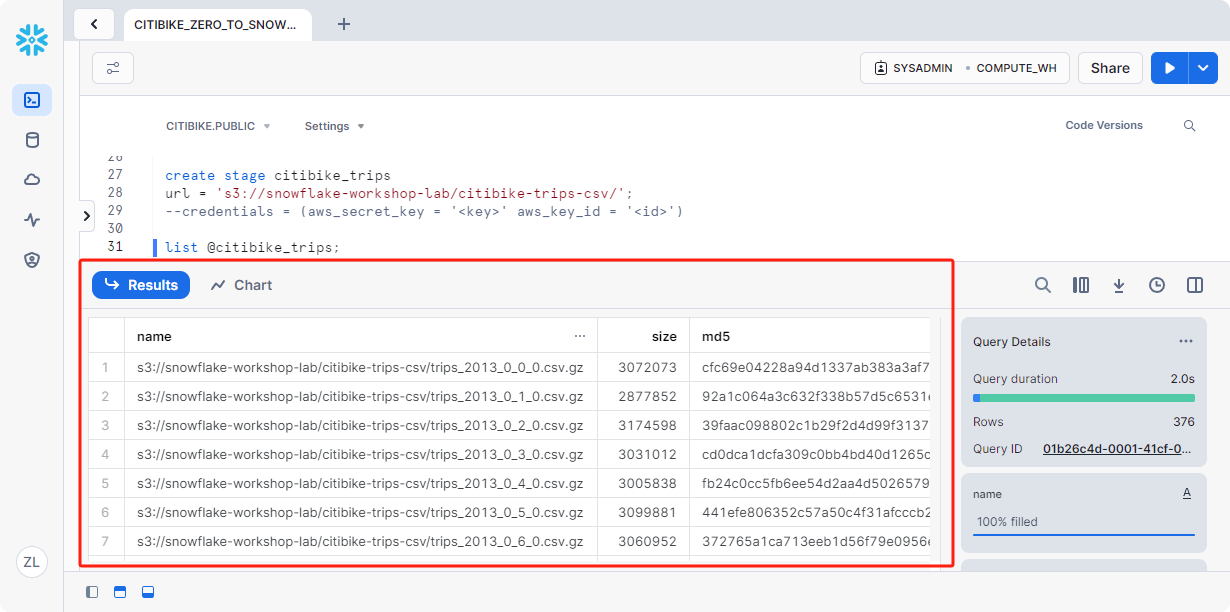The width and height of the screenshot is (1230, 612).
Task: Select the CITIBIKE_ZERO_TO_SNOW worksheet tab
Action: click(216, 24)
